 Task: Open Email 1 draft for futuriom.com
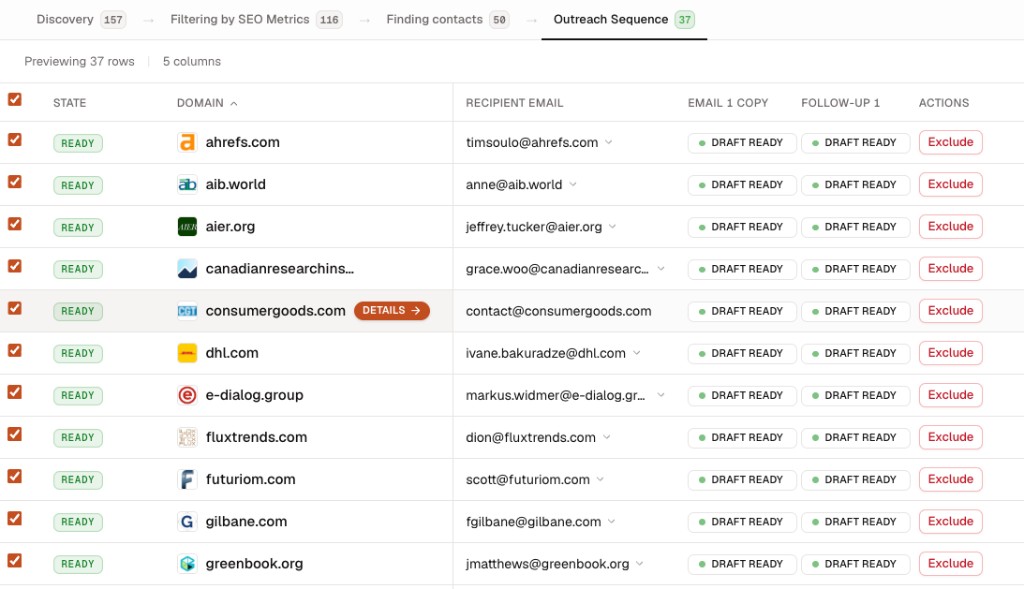(x=742, y=480)
